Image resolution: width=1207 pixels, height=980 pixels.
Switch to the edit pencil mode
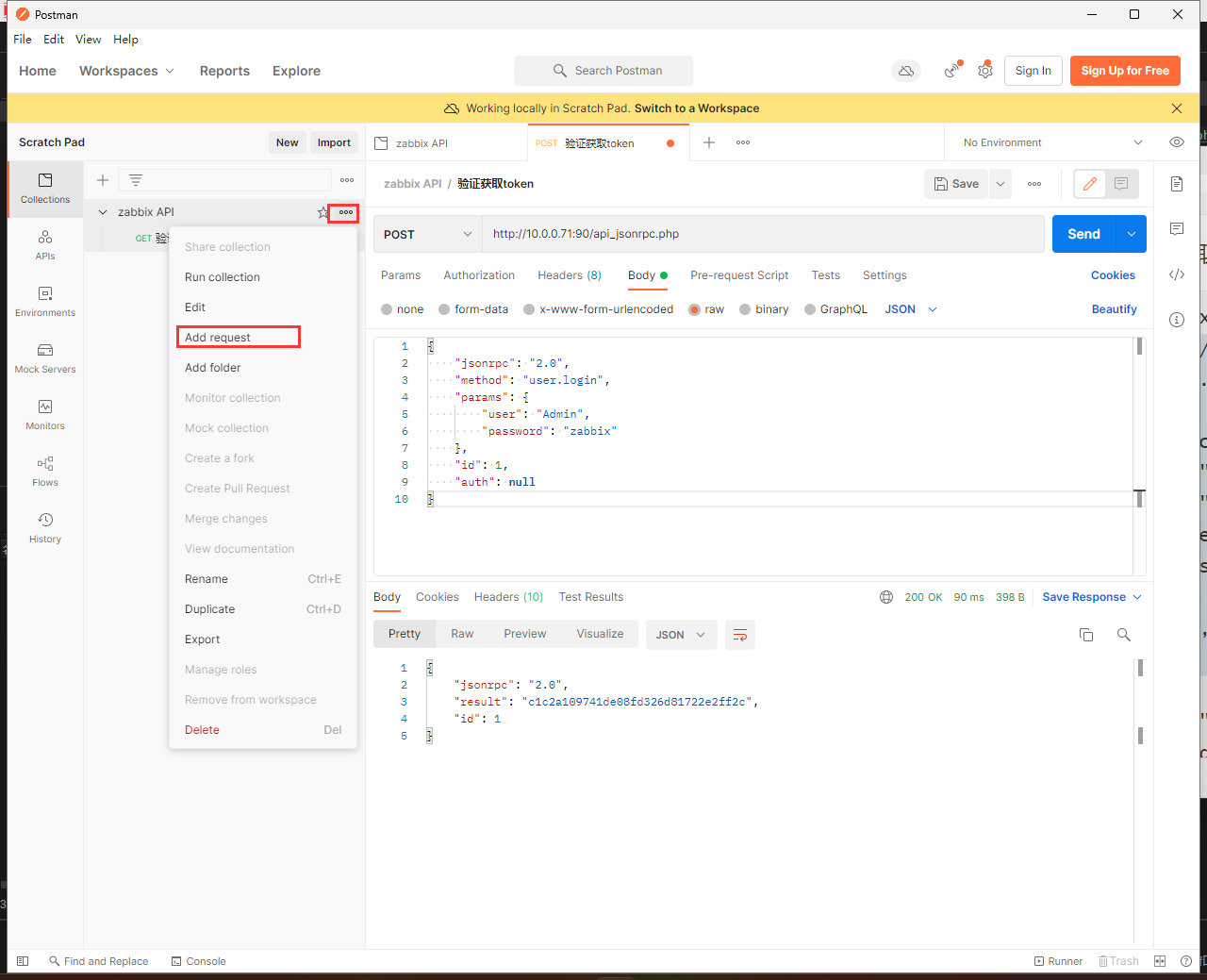[1090, 184]
